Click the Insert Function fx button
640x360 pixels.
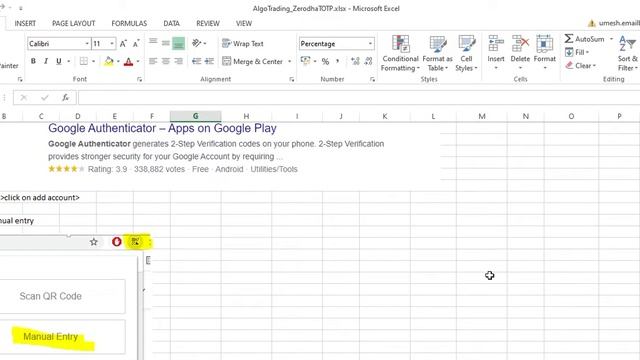65,98
